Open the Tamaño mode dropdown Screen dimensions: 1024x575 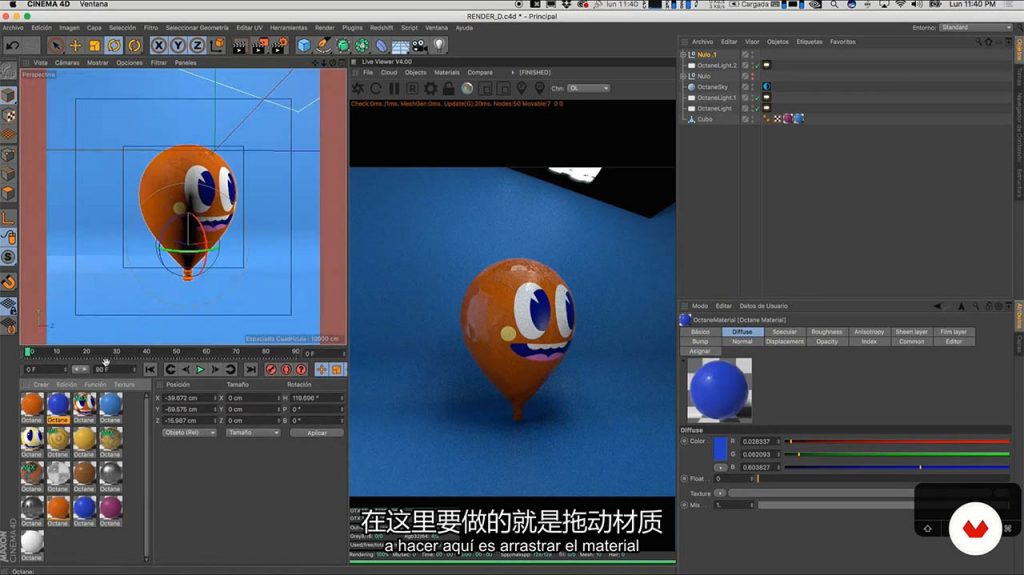coord(253,433)
